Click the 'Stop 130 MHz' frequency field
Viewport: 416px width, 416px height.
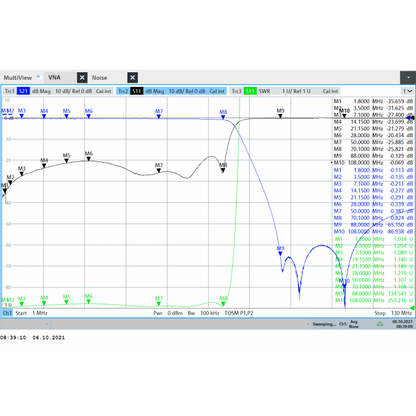(393, 313)
